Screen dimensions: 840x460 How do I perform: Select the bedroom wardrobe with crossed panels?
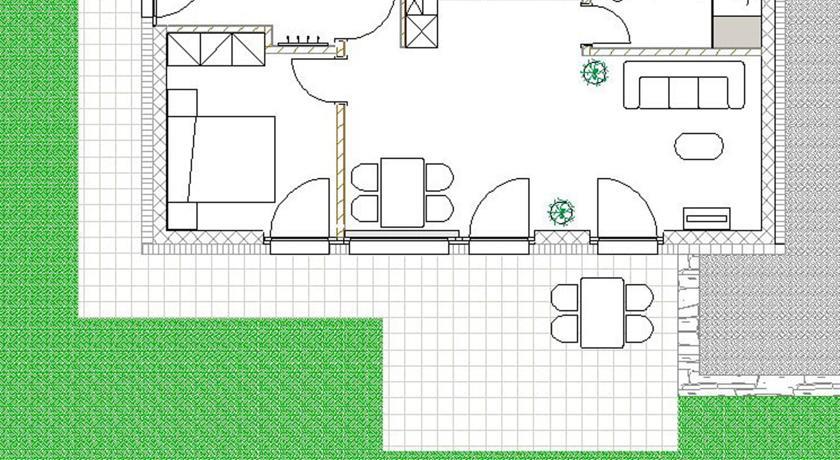214,48
